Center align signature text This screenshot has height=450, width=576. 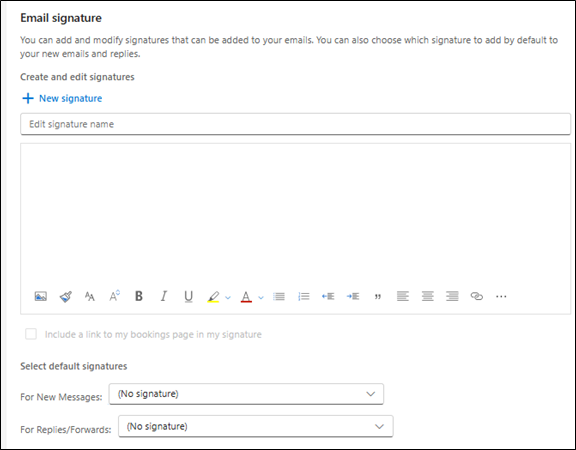(428, 296)
